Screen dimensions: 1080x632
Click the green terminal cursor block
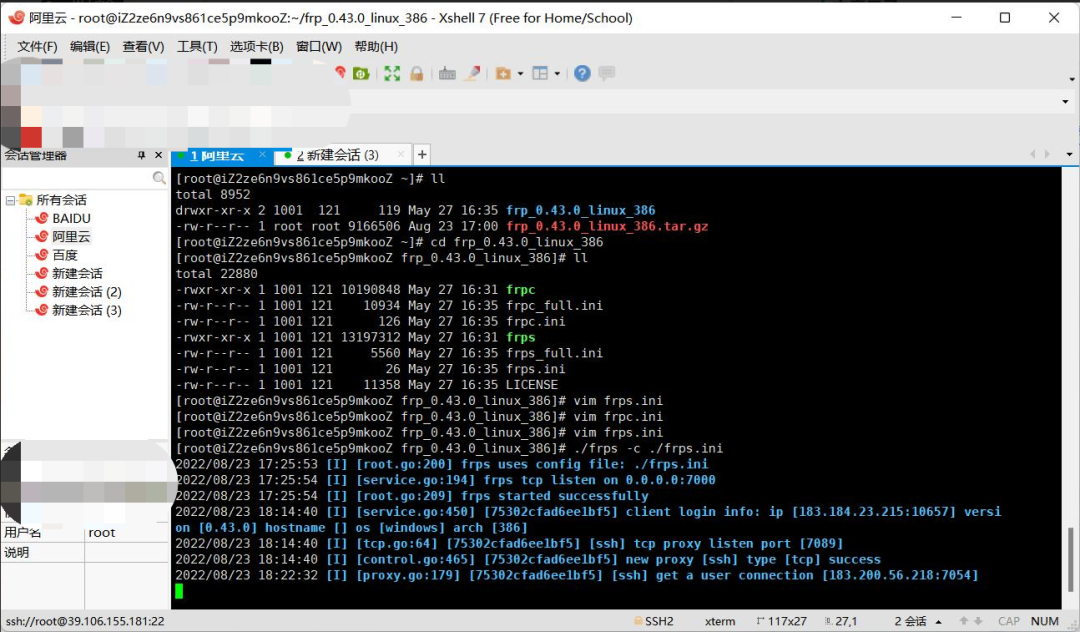[179, 591]
